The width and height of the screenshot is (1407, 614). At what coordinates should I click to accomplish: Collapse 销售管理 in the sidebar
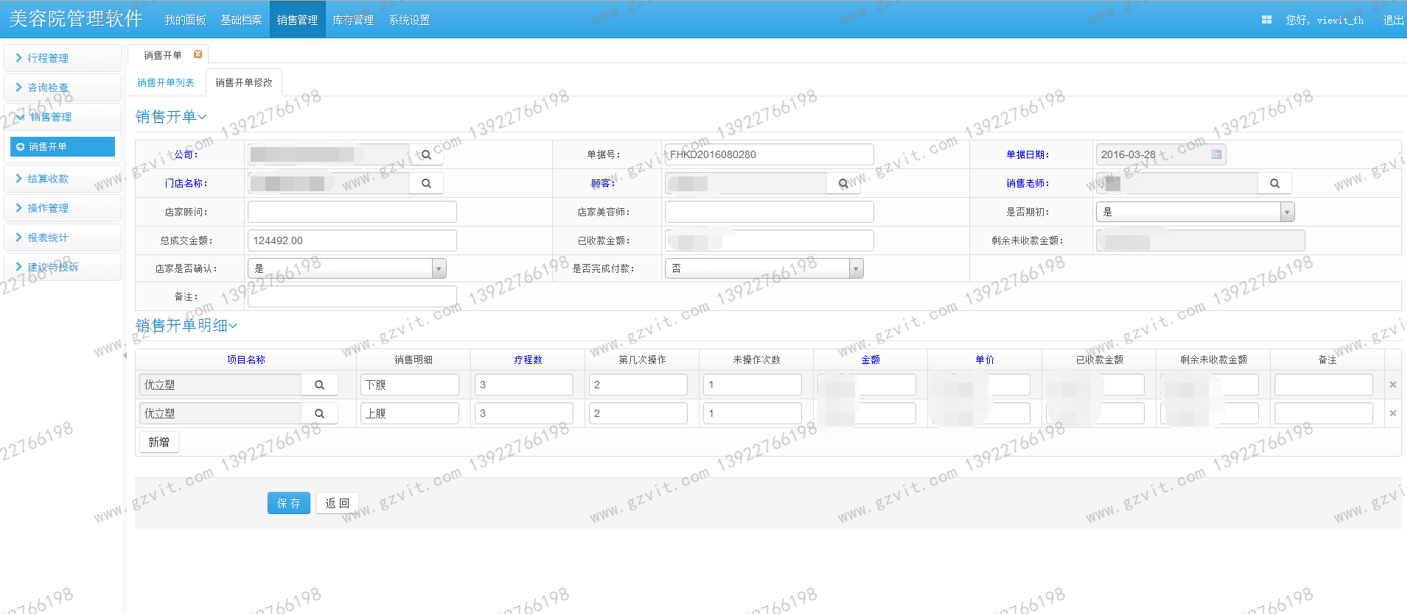pos(62,117)
